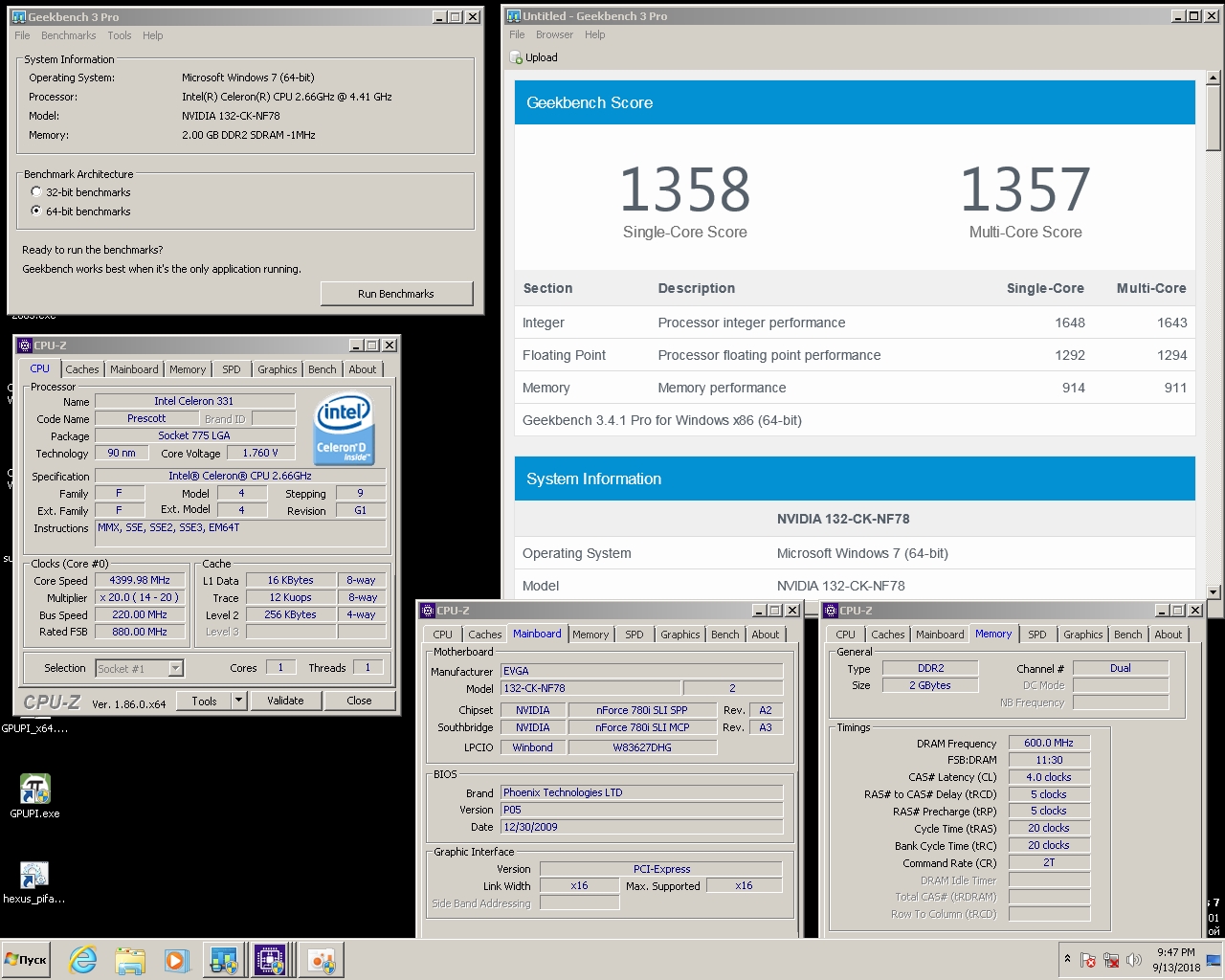The height and width of the screenshot is (980, 1225).
Task: Click the last taskbar app with shield icon
Action: point(321,960)
